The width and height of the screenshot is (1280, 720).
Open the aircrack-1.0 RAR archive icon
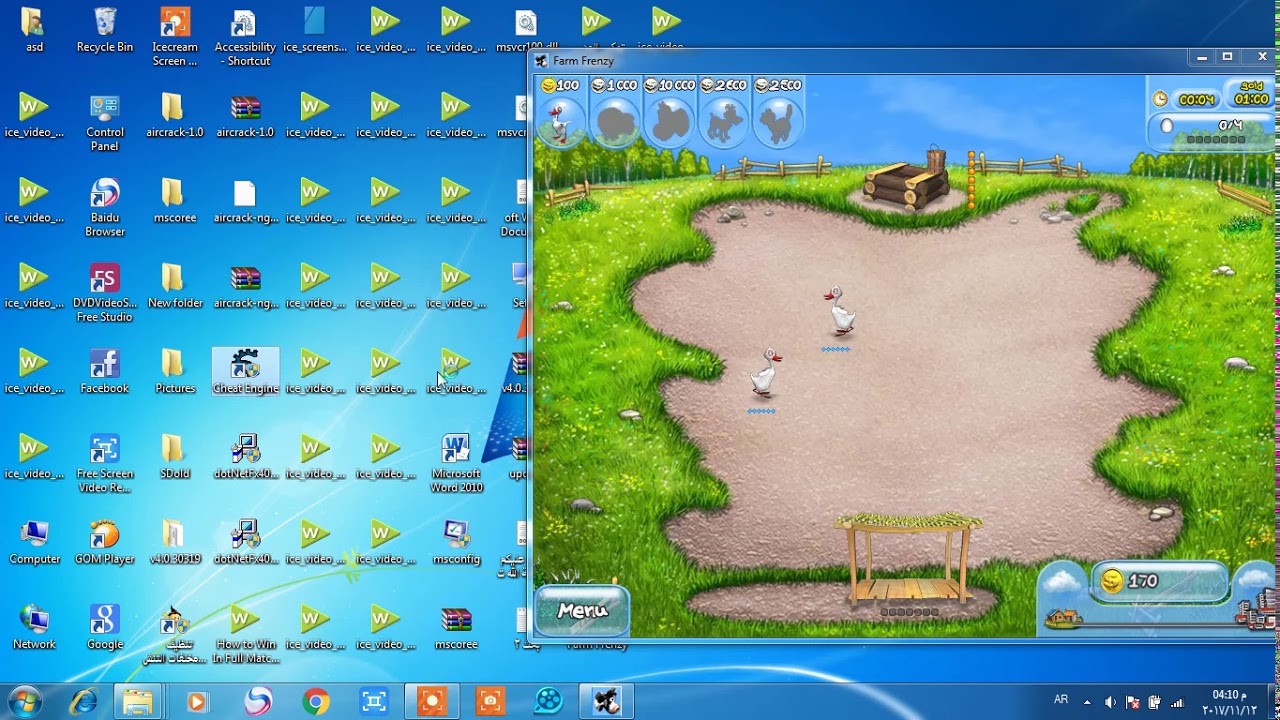coord(245,116)
